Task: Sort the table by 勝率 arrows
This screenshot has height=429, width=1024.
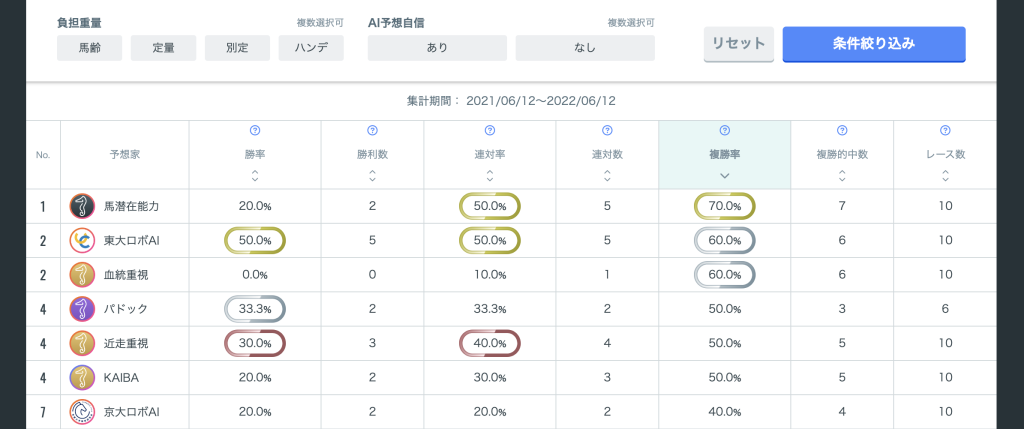Action: 255,175
